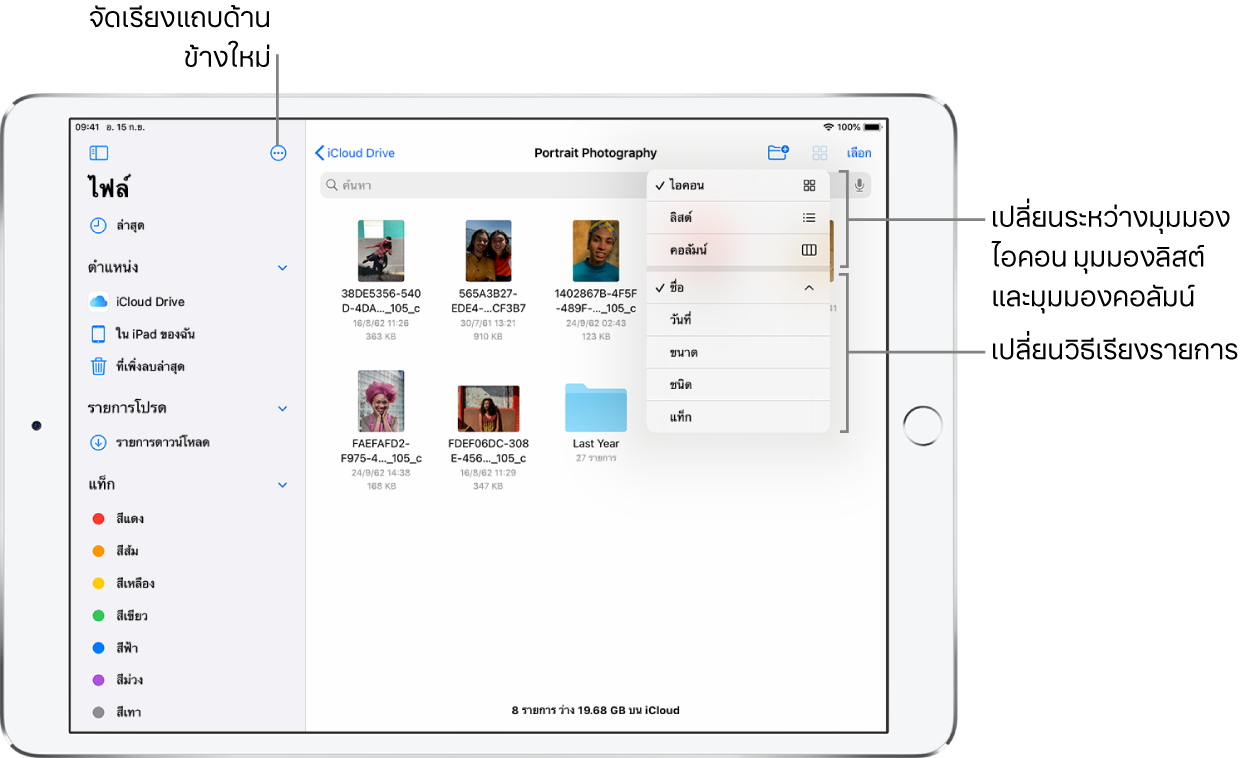
Task: Click the ตำแหน่ง section heading
Action: point(114,268)
